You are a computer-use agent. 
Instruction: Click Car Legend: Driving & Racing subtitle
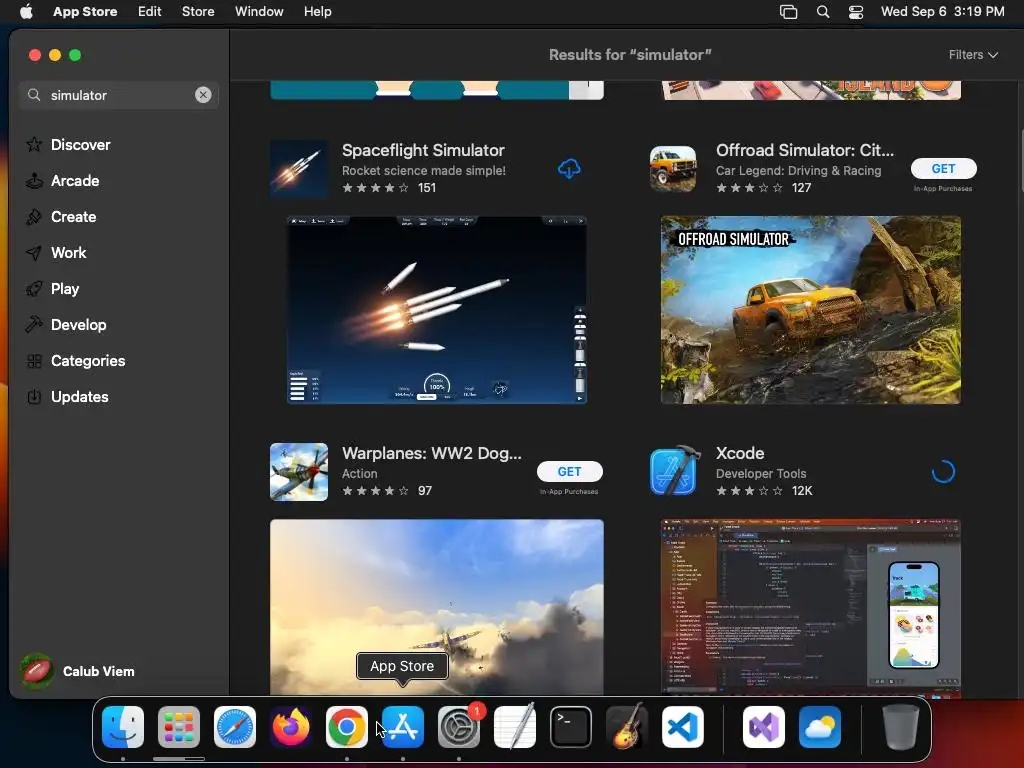(x=799, y=170)
